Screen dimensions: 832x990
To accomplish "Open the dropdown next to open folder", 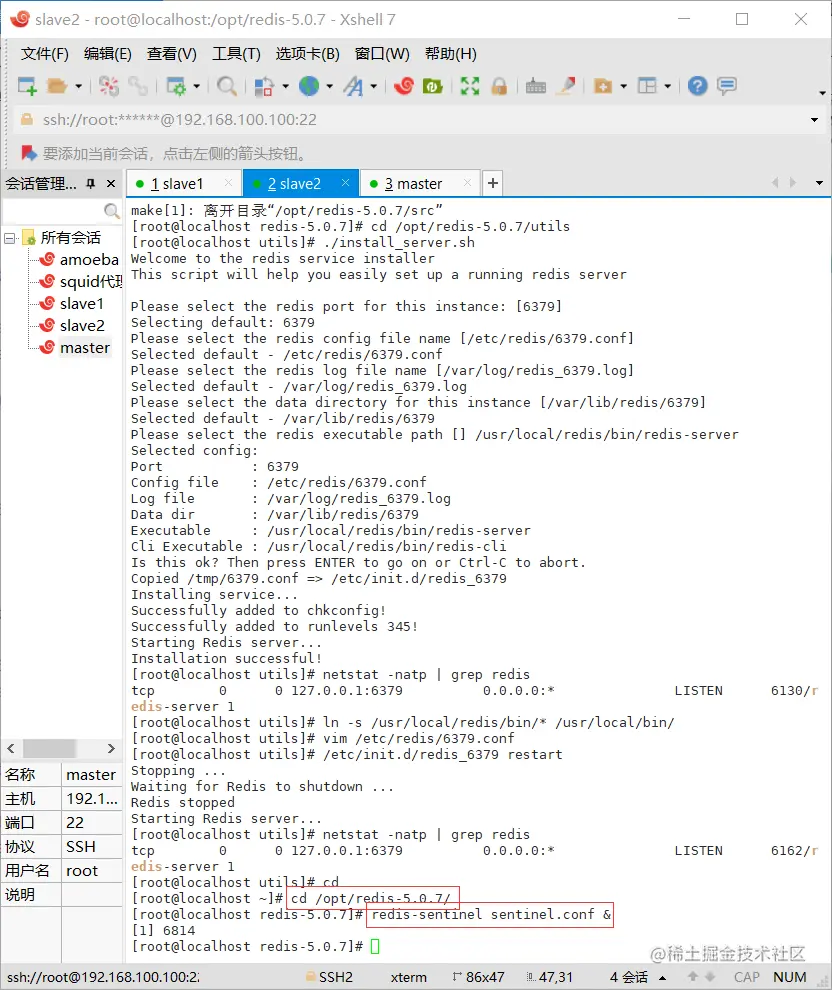I will tap(78, 86).
